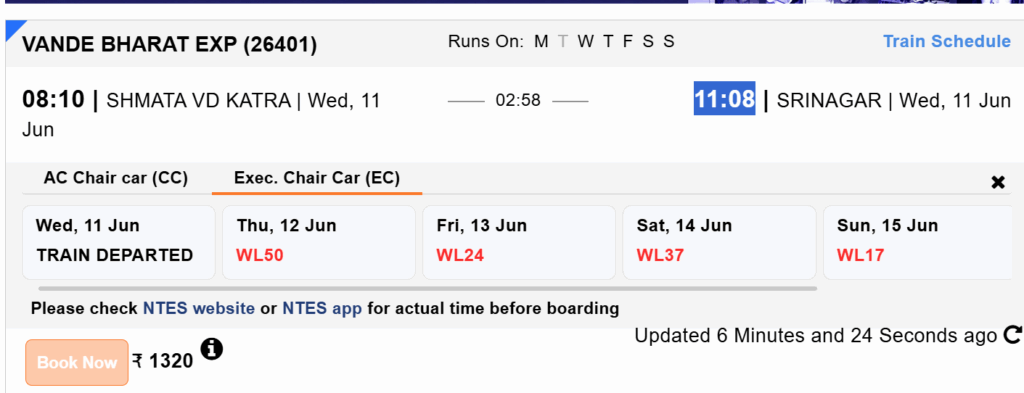Click Wed, 11 Jun Train Departed card
This screenshot has width=1024, height=393.
point(119,242)
